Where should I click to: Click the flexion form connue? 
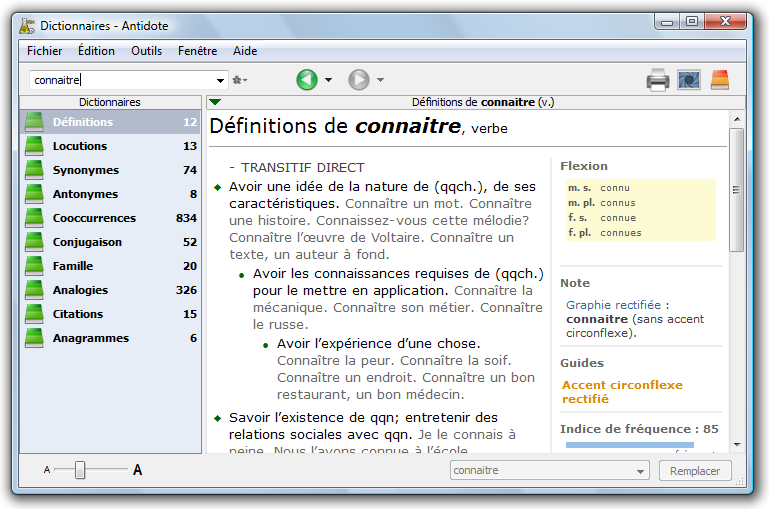coord(618,218)
